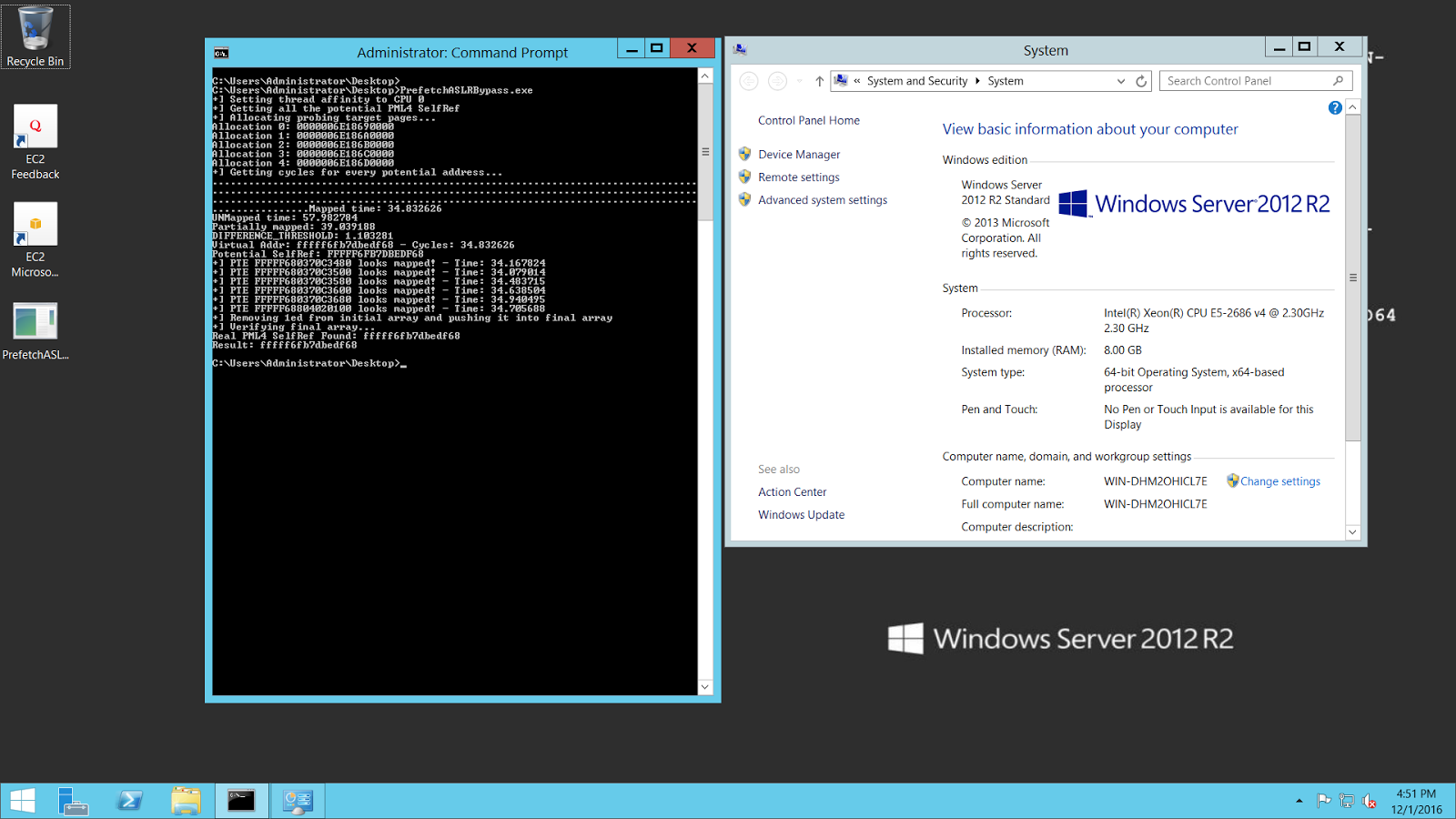
Task: Expand the breadcrumb chevron before System and Security
Action: 856,81
